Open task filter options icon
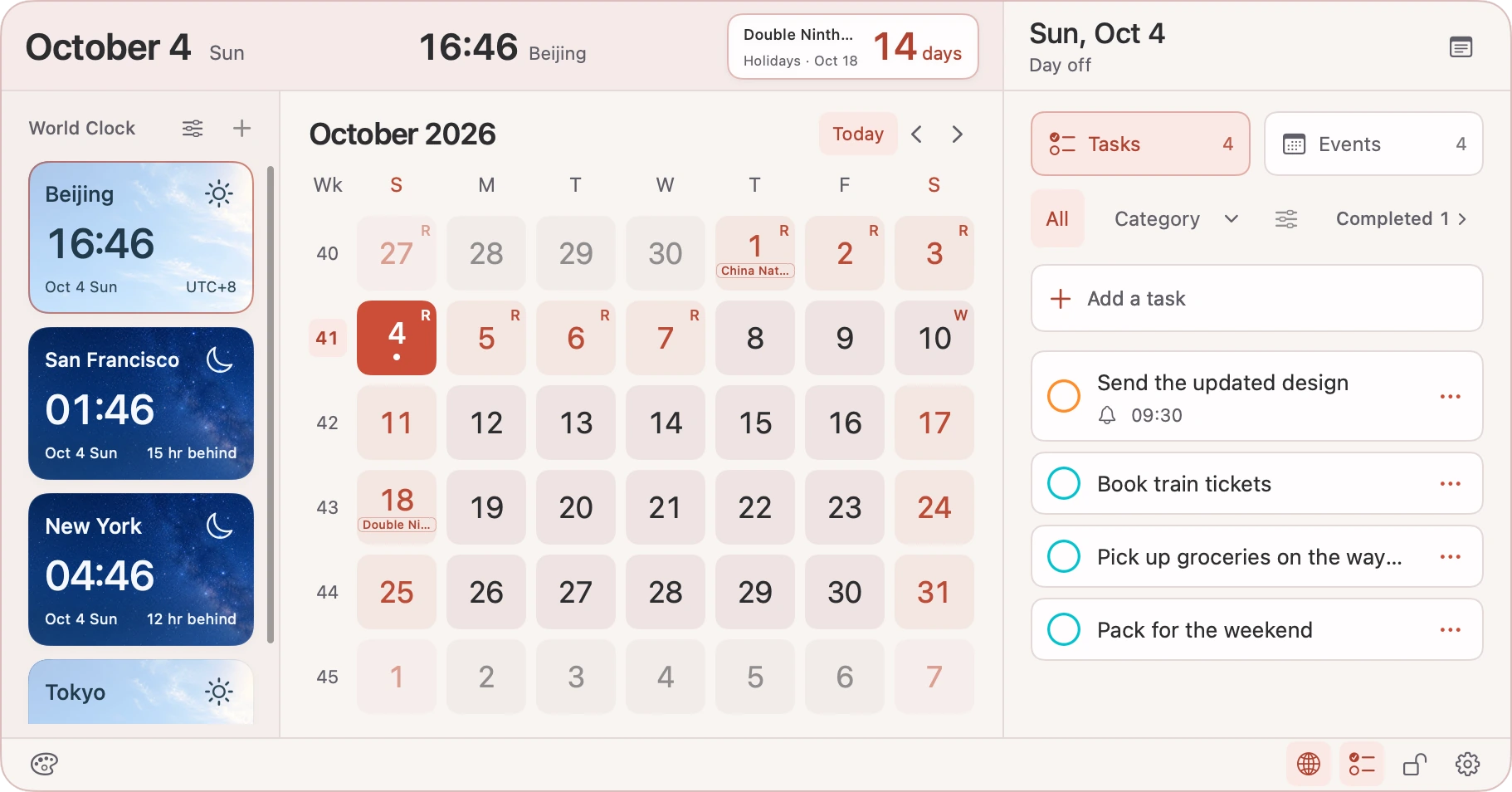Image resolution: width=1512 pixels, height=792 pixels. point(1286,219)
